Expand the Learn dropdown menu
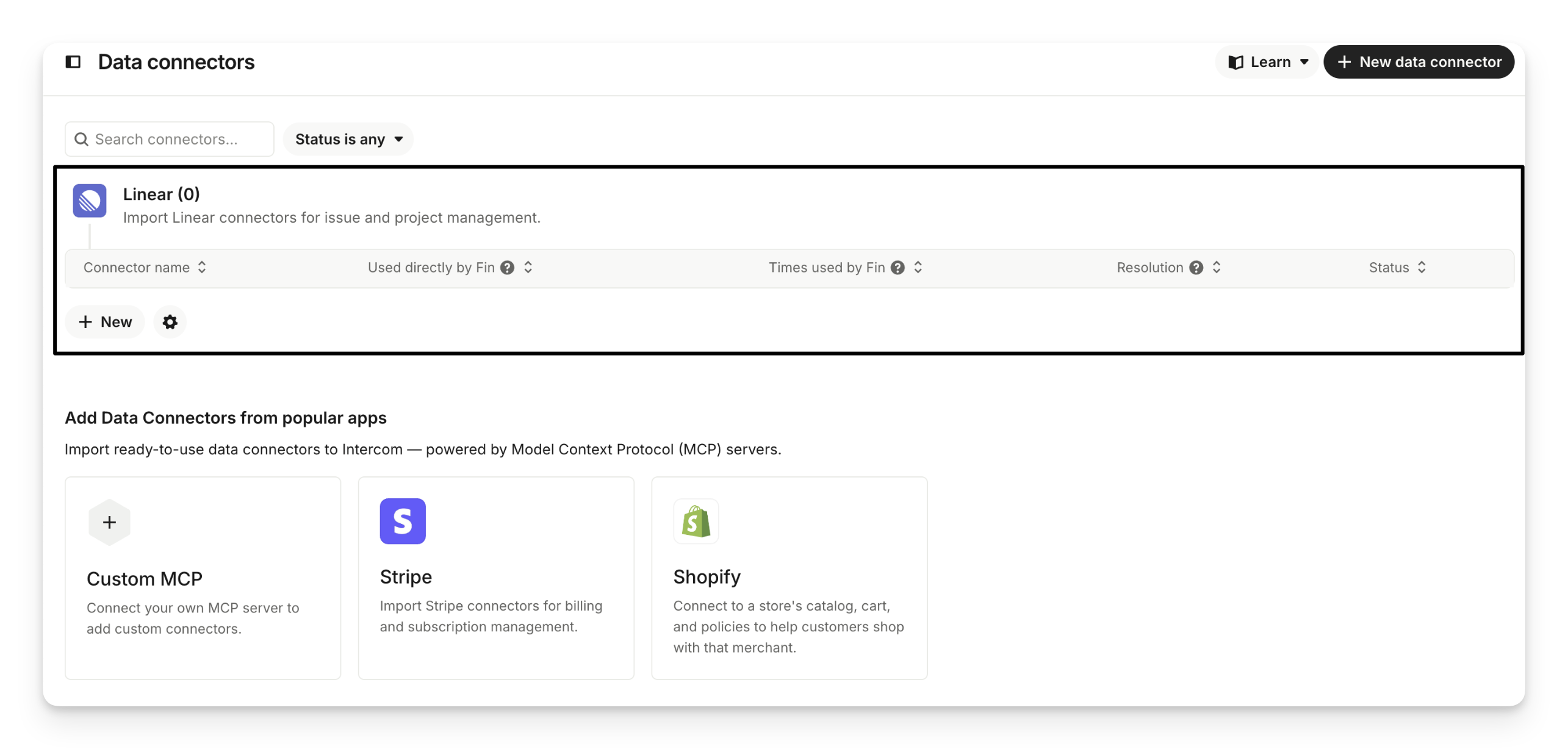The image size is (1568, 749). pos(1268,62)
